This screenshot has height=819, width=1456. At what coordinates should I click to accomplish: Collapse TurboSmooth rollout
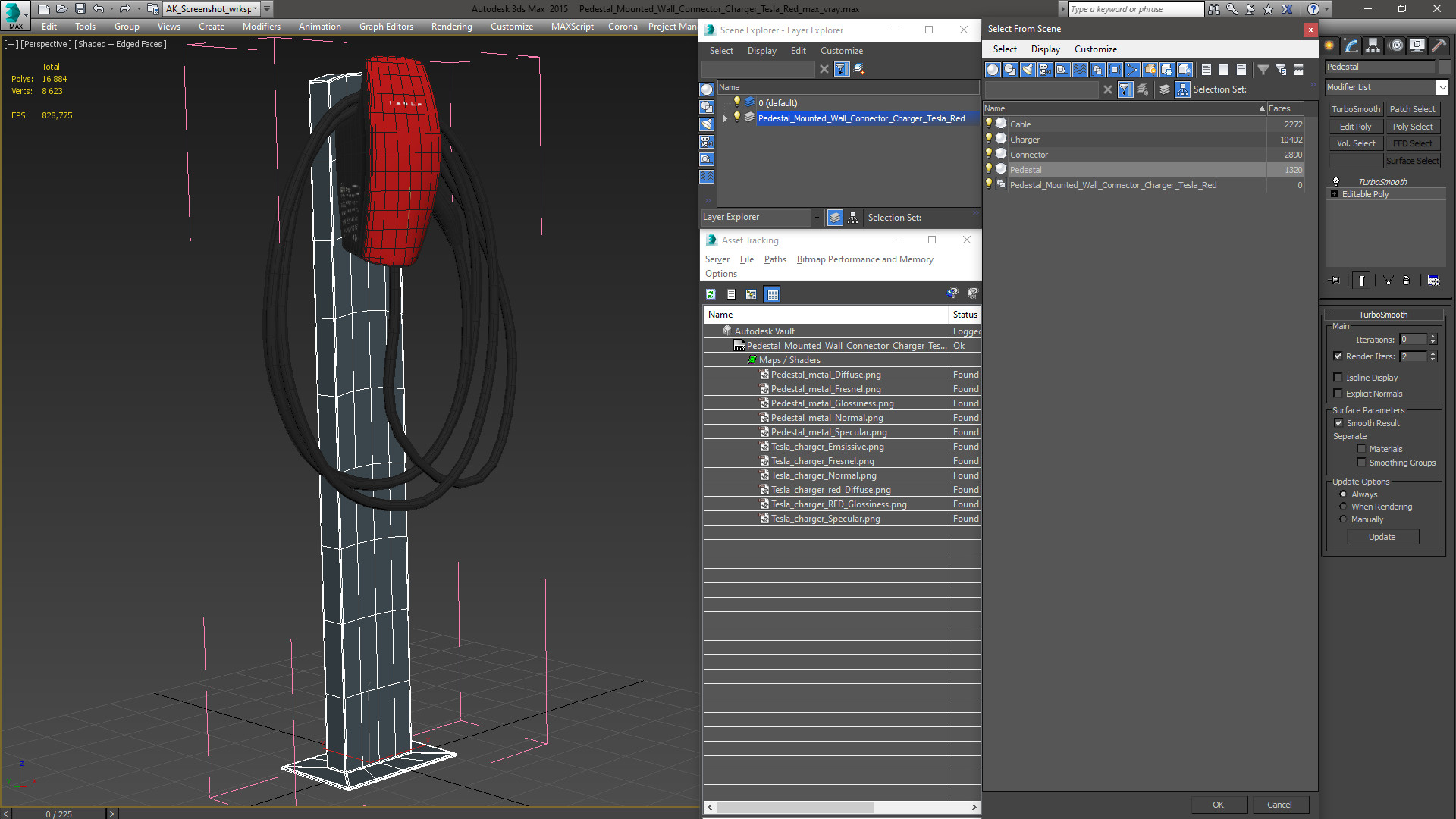(1329, 315)
